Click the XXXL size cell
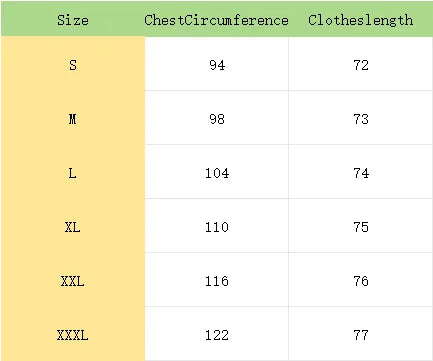The width and height of the screenshot is (433, 361). click(73, 334)
